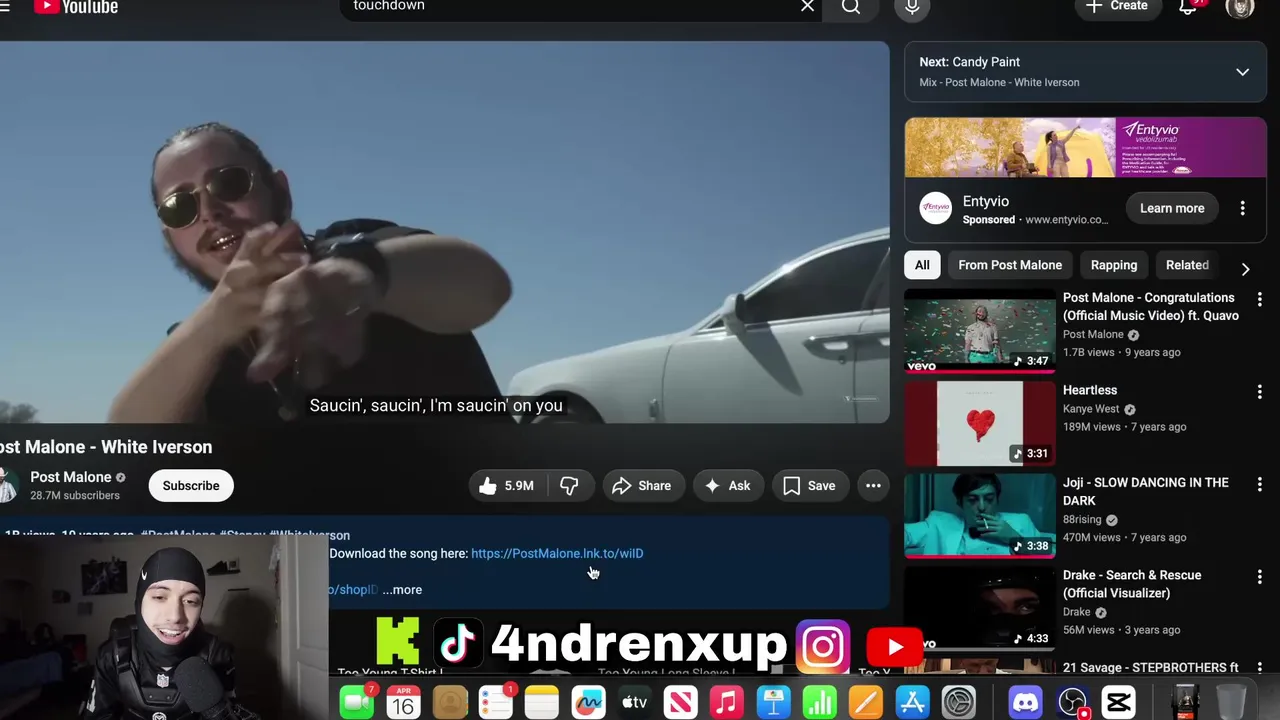
Task: Clear the search box with the X
Action: 807,7
